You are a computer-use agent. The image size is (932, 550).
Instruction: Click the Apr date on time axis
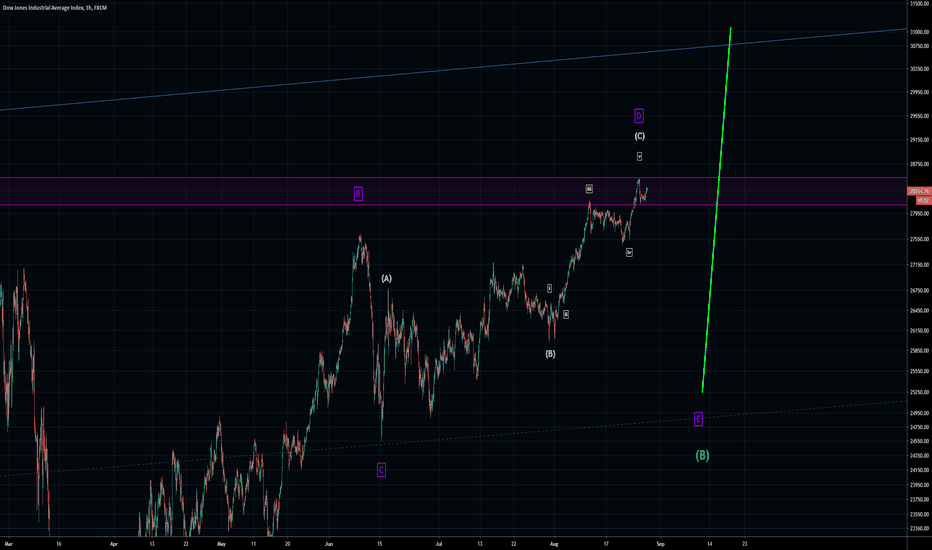114,543
